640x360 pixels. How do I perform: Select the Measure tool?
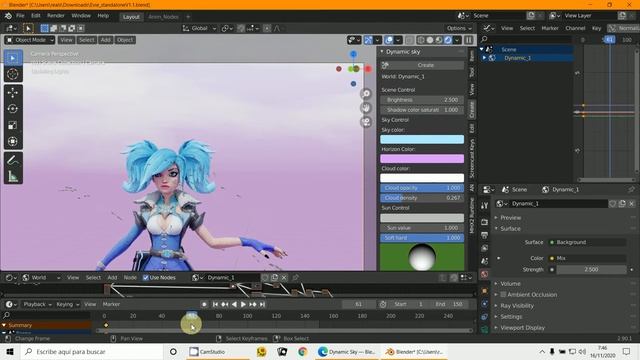point(13,176)
